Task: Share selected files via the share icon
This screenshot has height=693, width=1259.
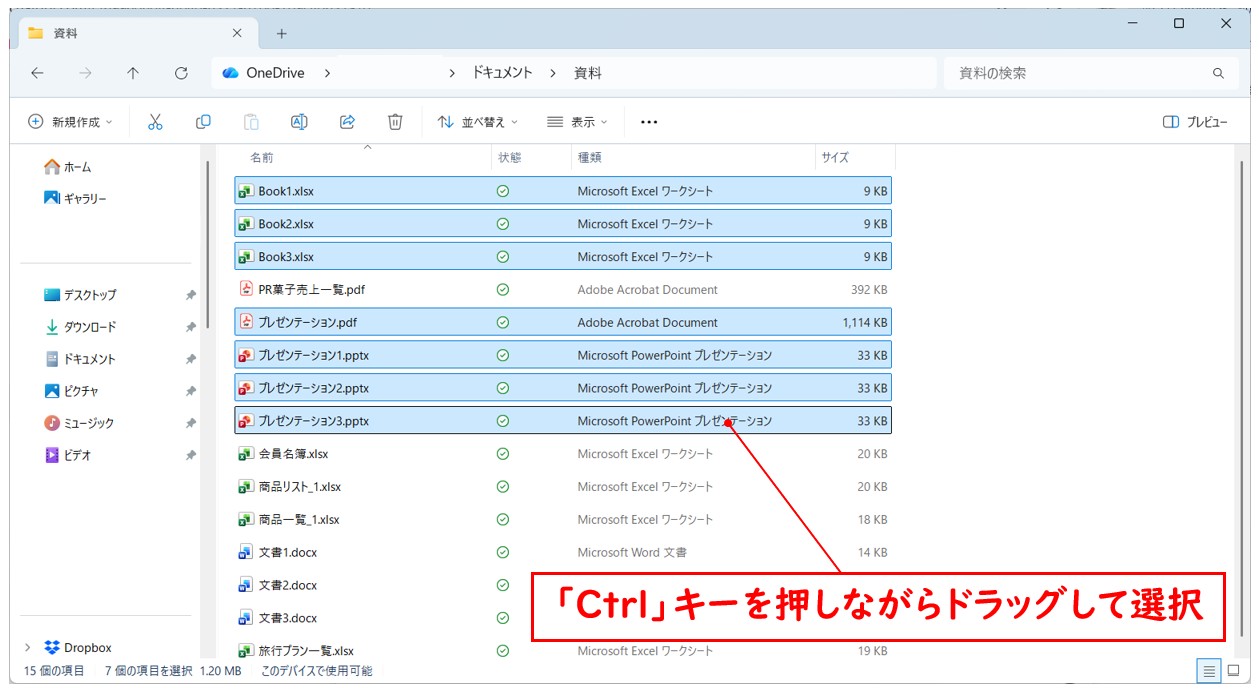Action: (347, 121)
